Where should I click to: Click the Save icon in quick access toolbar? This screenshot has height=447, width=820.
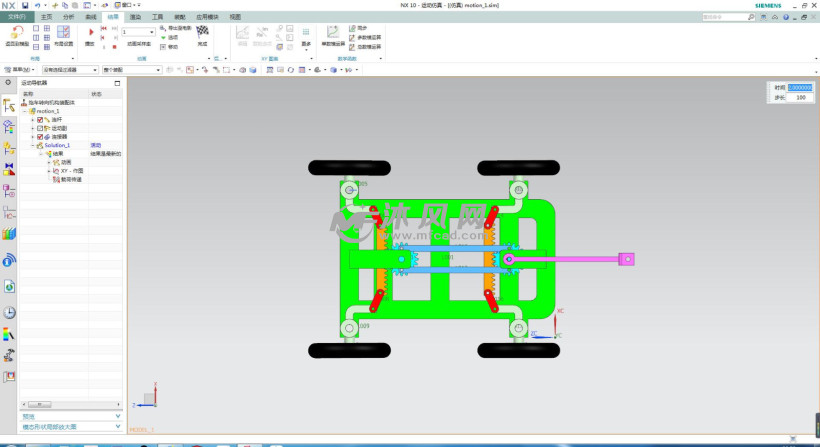25,5
